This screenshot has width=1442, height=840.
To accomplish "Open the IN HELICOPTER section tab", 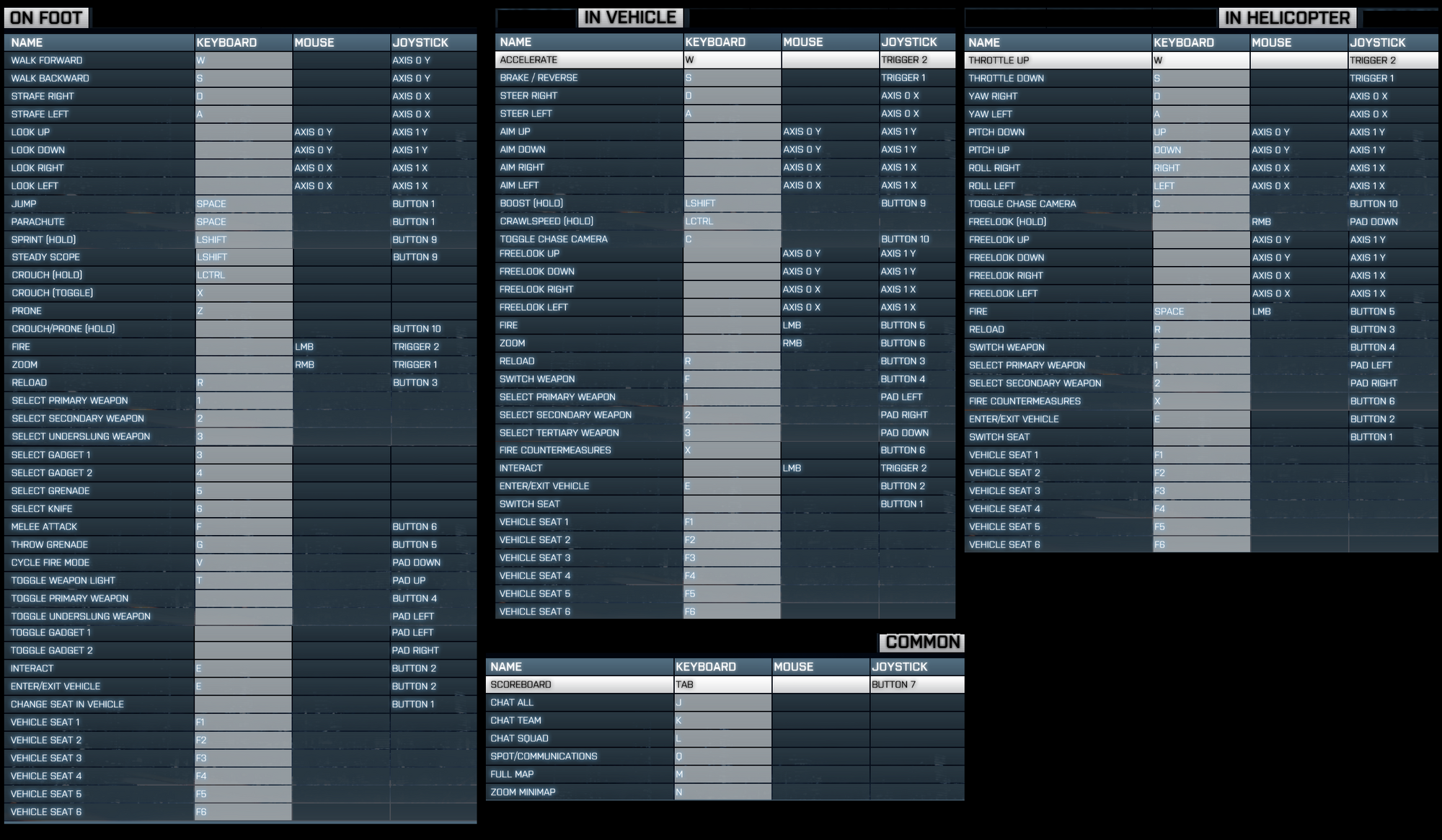I will click(x=1287, y=18).
